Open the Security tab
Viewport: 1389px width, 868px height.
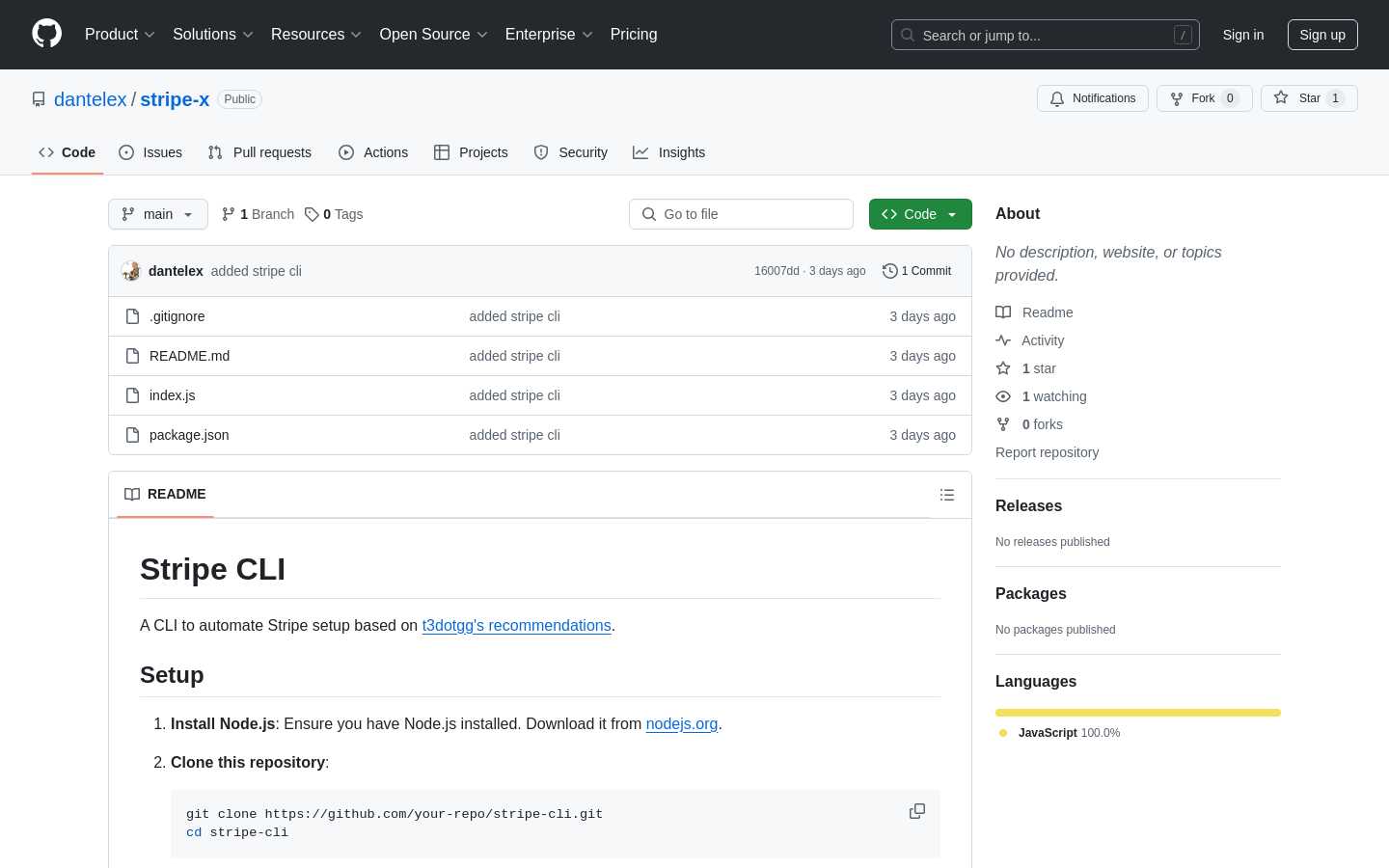[571, 152]
